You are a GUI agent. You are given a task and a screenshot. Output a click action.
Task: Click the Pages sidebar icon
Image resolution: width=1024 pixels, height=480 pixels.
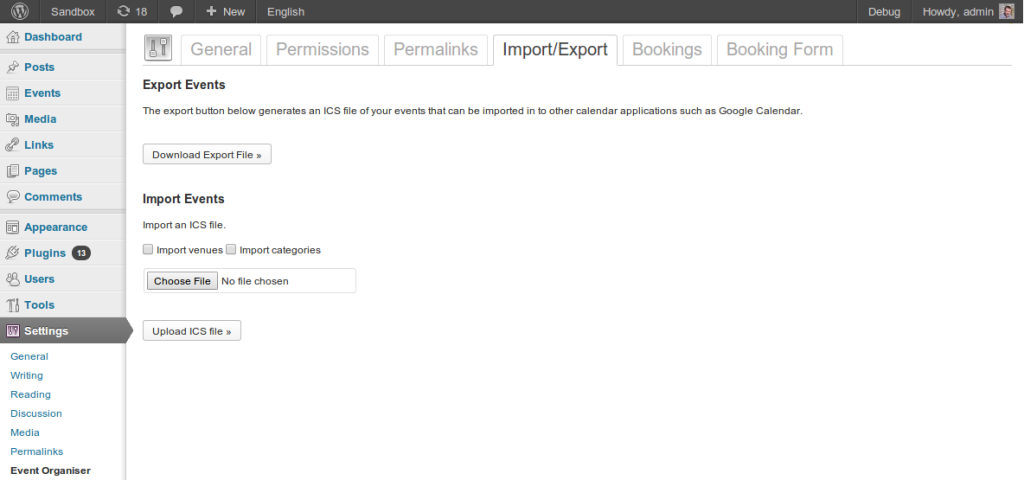pyautogui.click(x=12, y=171)
